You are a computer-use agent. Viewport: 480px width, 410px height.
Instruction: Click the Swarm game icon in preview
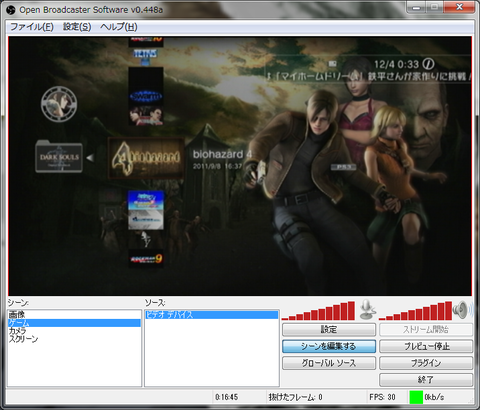point(146,96)
